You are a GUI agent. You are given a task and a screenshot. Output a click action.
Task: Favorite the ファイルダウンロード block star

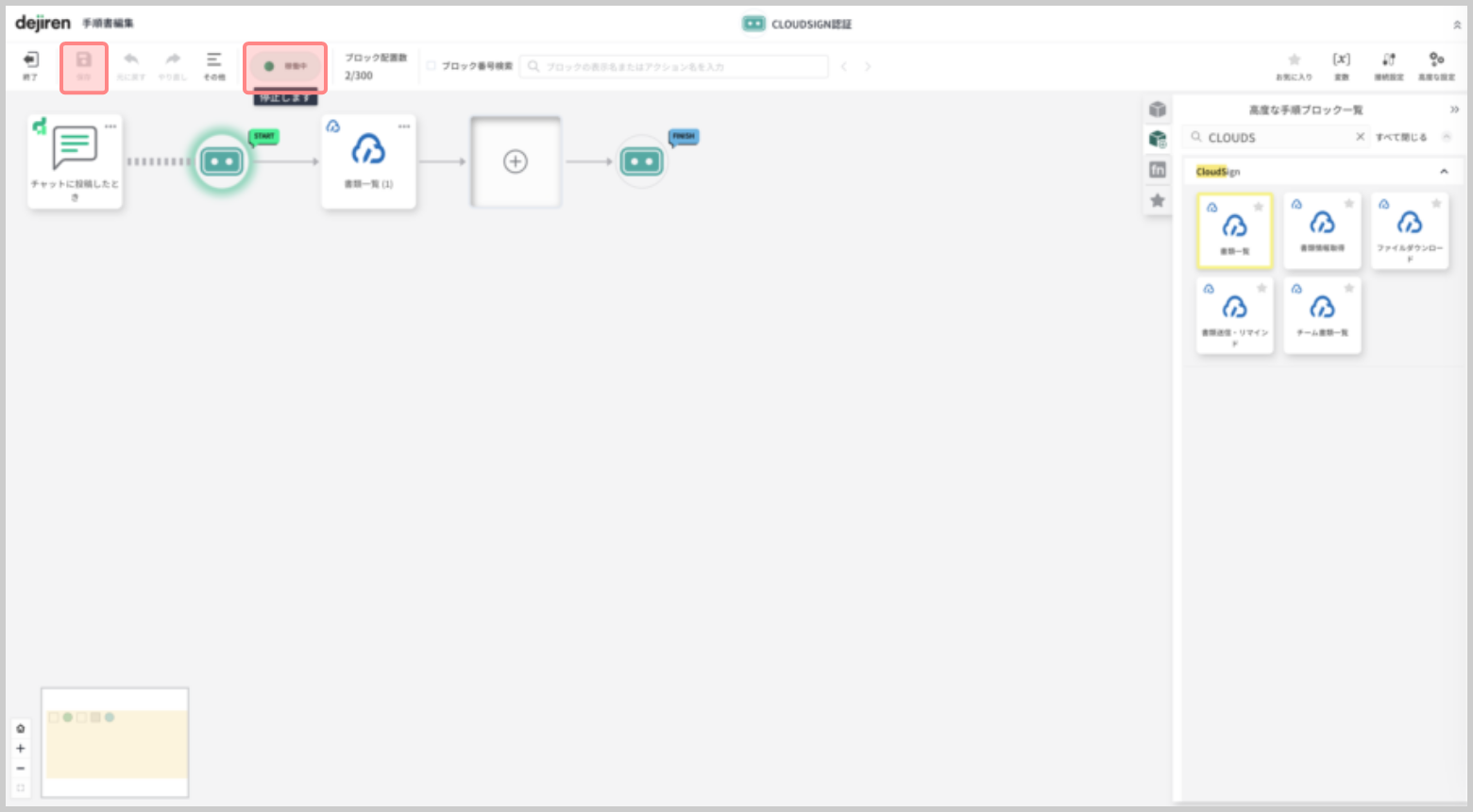(1436, 204)
